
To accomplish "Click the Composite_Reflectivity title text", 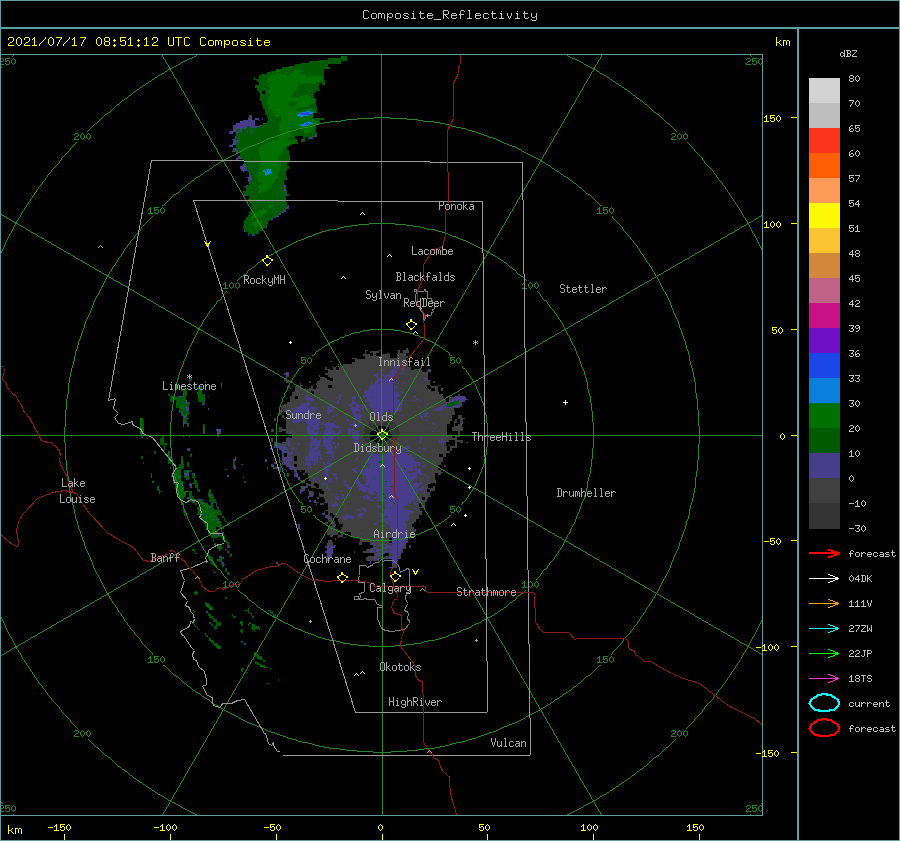I will click(449, 15).
